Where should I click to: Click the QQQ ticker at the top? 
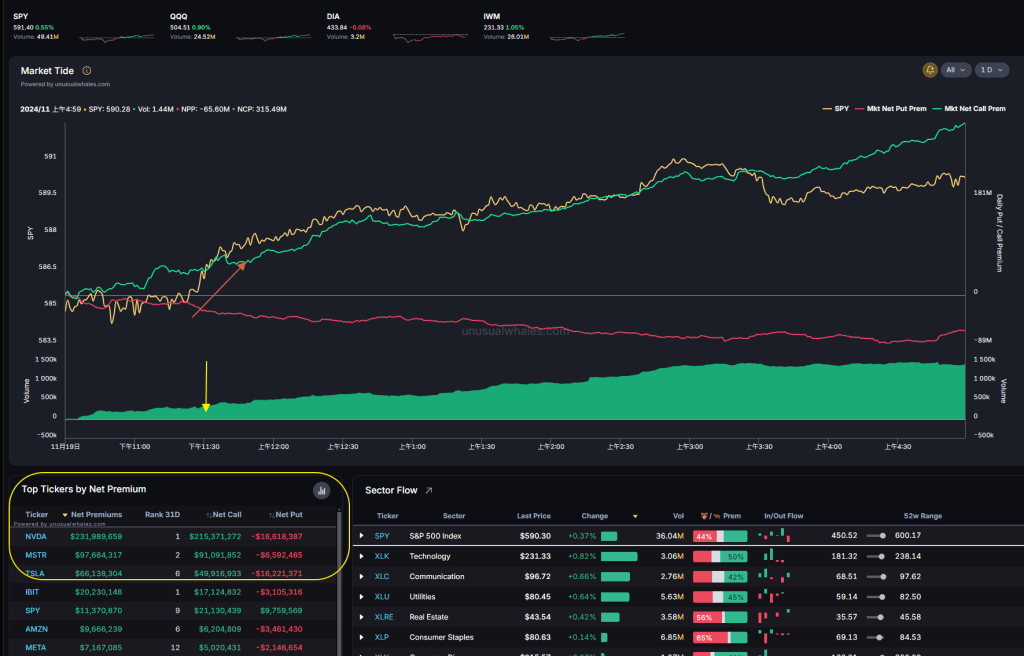click(x=178, y=17)
